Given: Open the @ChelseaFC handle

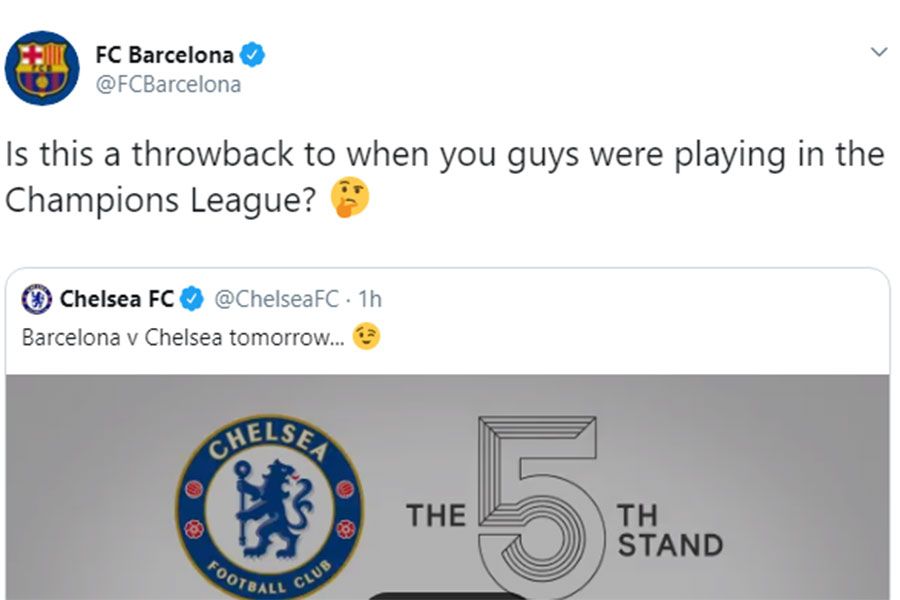Looking at the screenshot, I should coord(277,299).
